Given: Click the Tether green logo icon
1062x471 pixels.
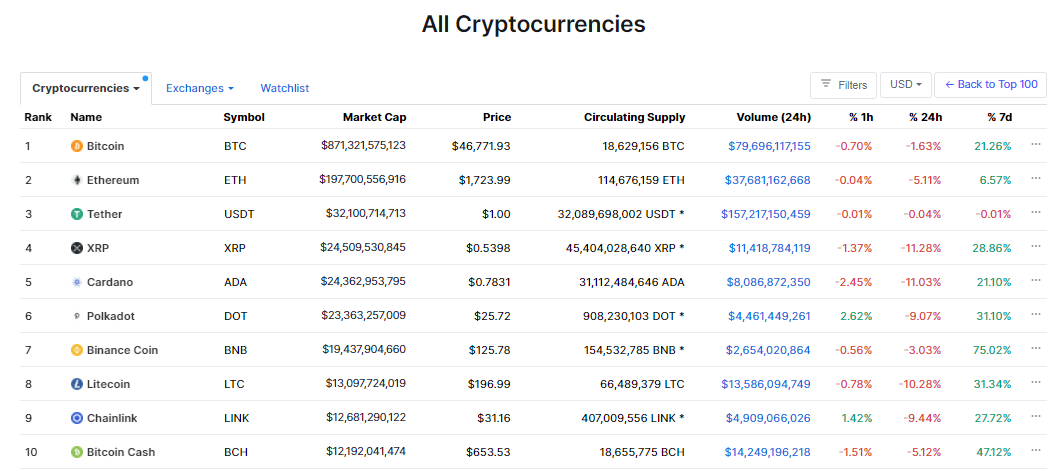Looking at the screenshot, I should point(77,214).
